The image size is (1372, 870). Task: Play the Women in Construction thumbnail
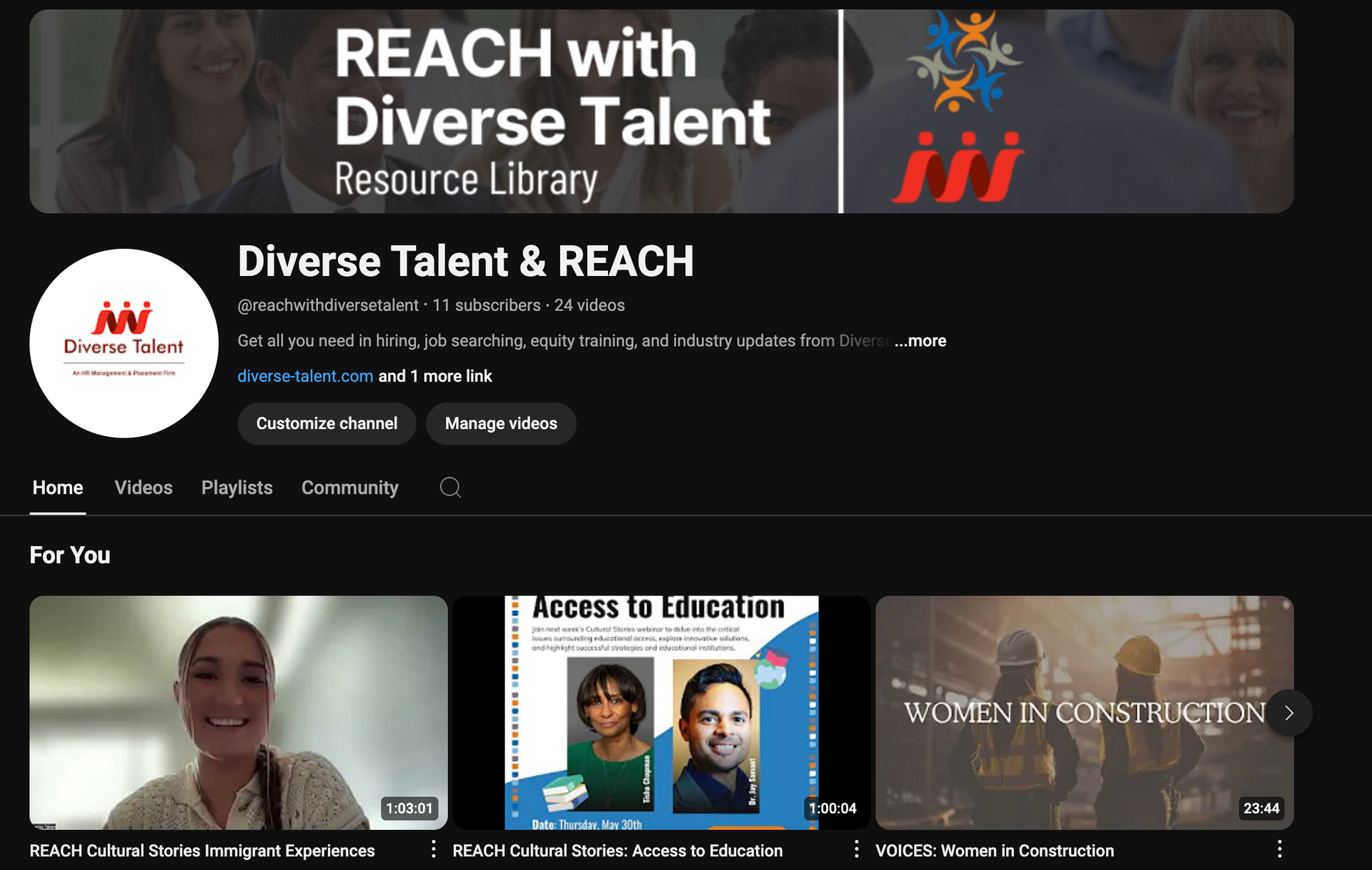(1085, 713)
